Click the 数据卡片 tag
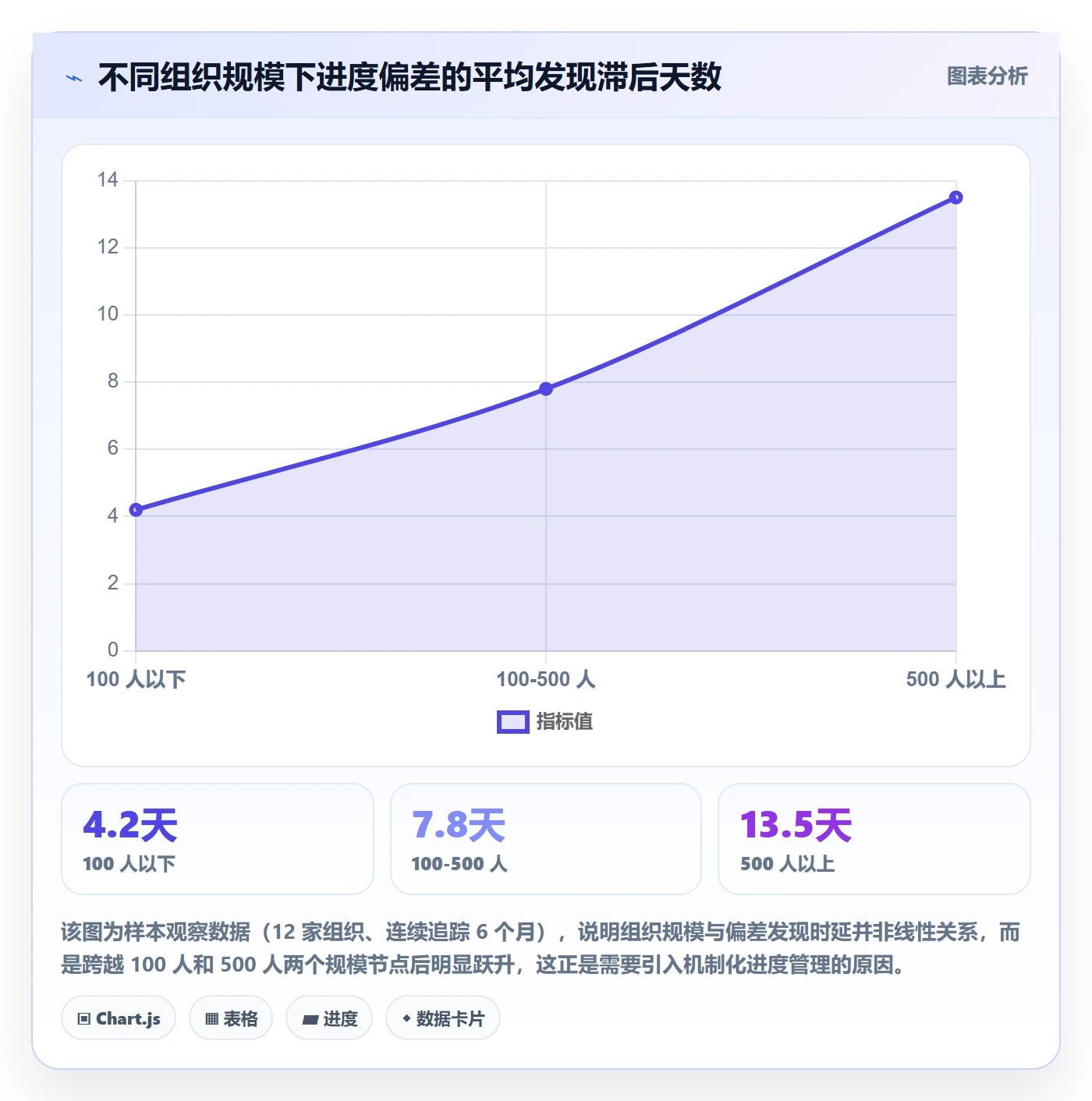The height and width of the screenshot is (1101, 1092). pos(443,1018)
